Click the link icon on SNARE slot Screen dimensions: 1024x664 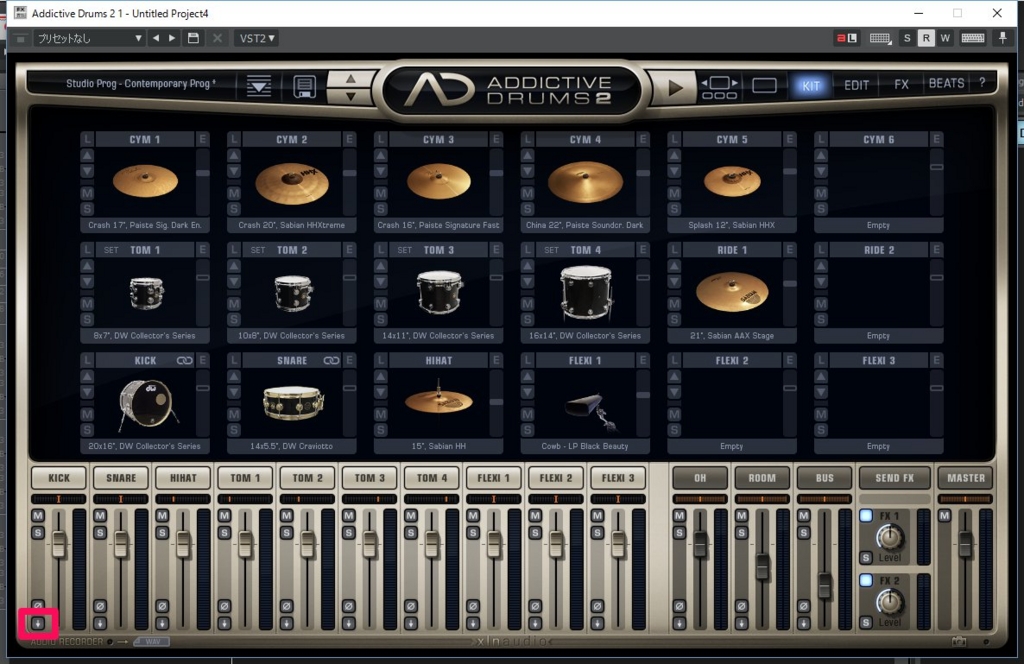click(332, 360)
